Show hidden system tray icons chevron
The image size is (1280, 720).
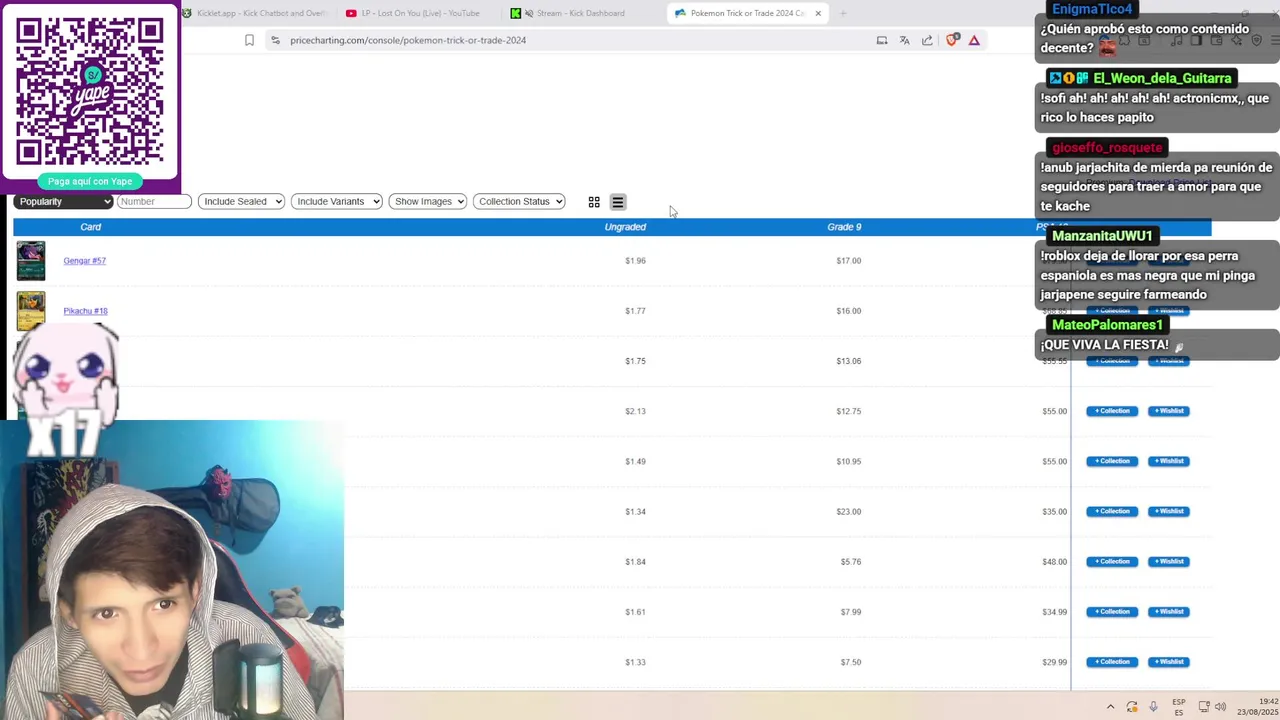click(1110, 706)
